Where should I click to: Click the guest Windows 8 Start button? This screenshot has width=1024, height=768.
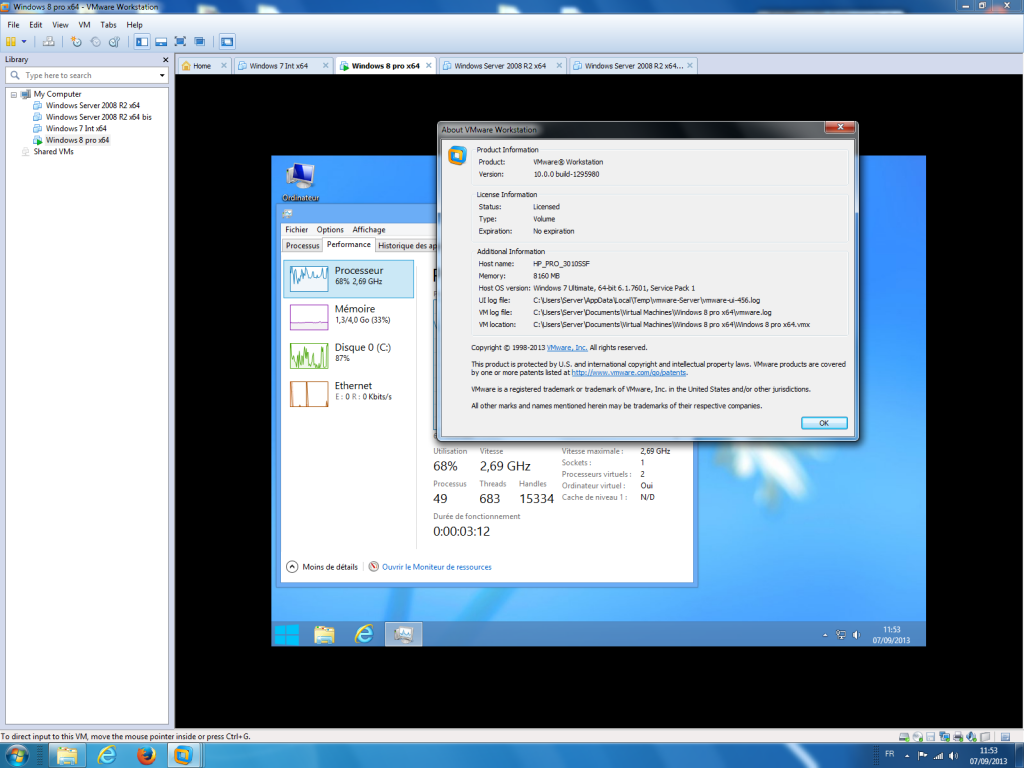(x=287, y=634)
